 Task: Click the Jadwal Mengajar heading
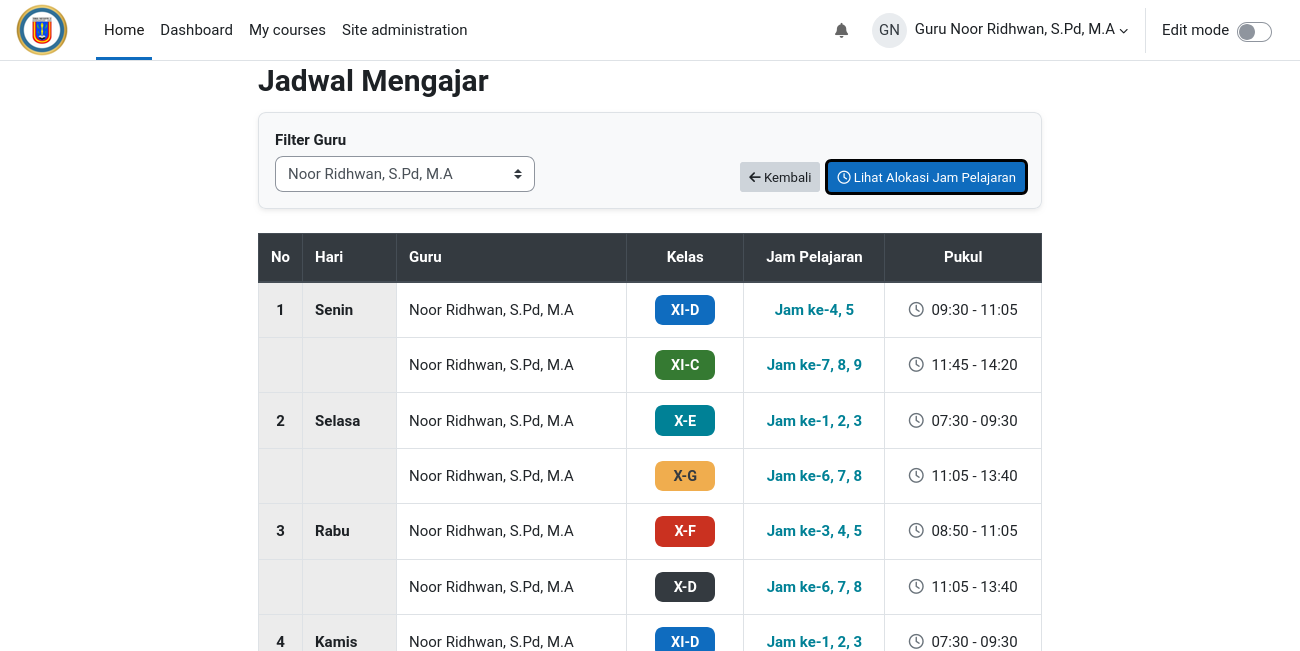click(373, 81)
